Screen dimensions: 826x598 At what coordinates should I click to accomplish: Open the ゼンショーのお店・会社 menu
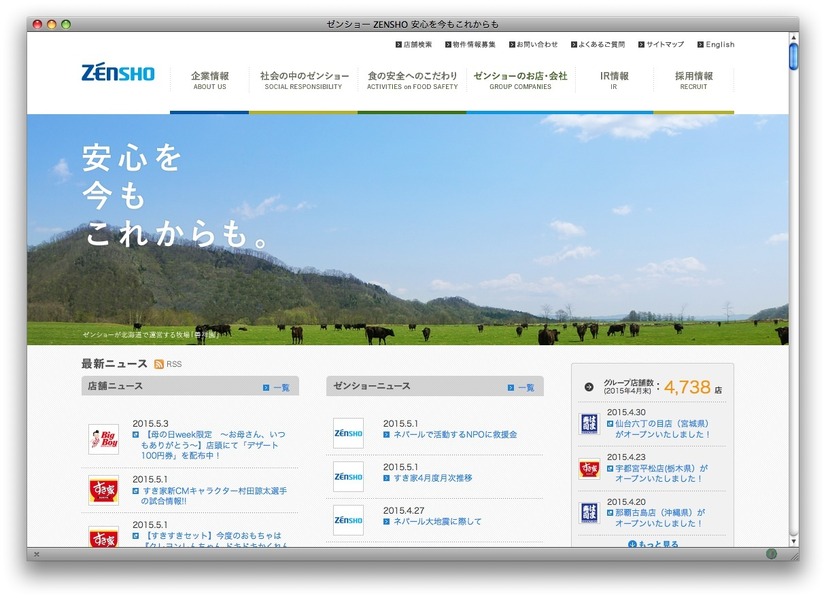point(520,80)
